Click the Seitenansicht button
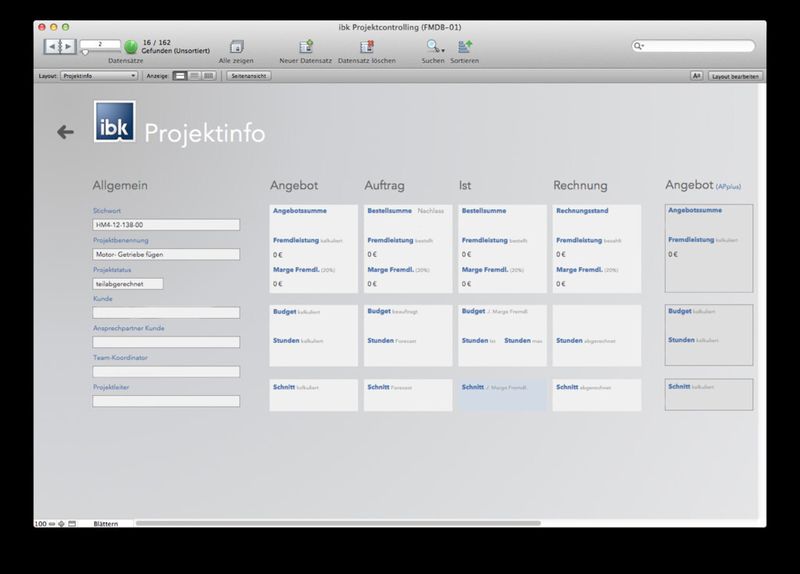800x574 pixels. [x=248, y=76]
